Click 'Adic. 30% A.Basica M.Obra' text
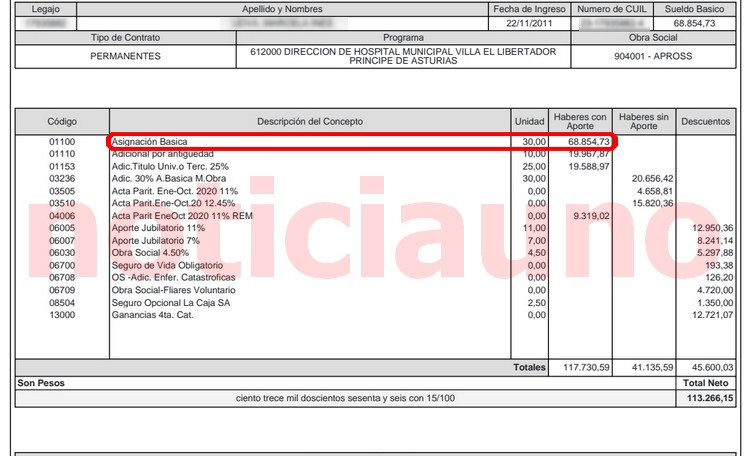Image resolution: width=750 pixels, height=456 pixels. (x=168, y=179)
